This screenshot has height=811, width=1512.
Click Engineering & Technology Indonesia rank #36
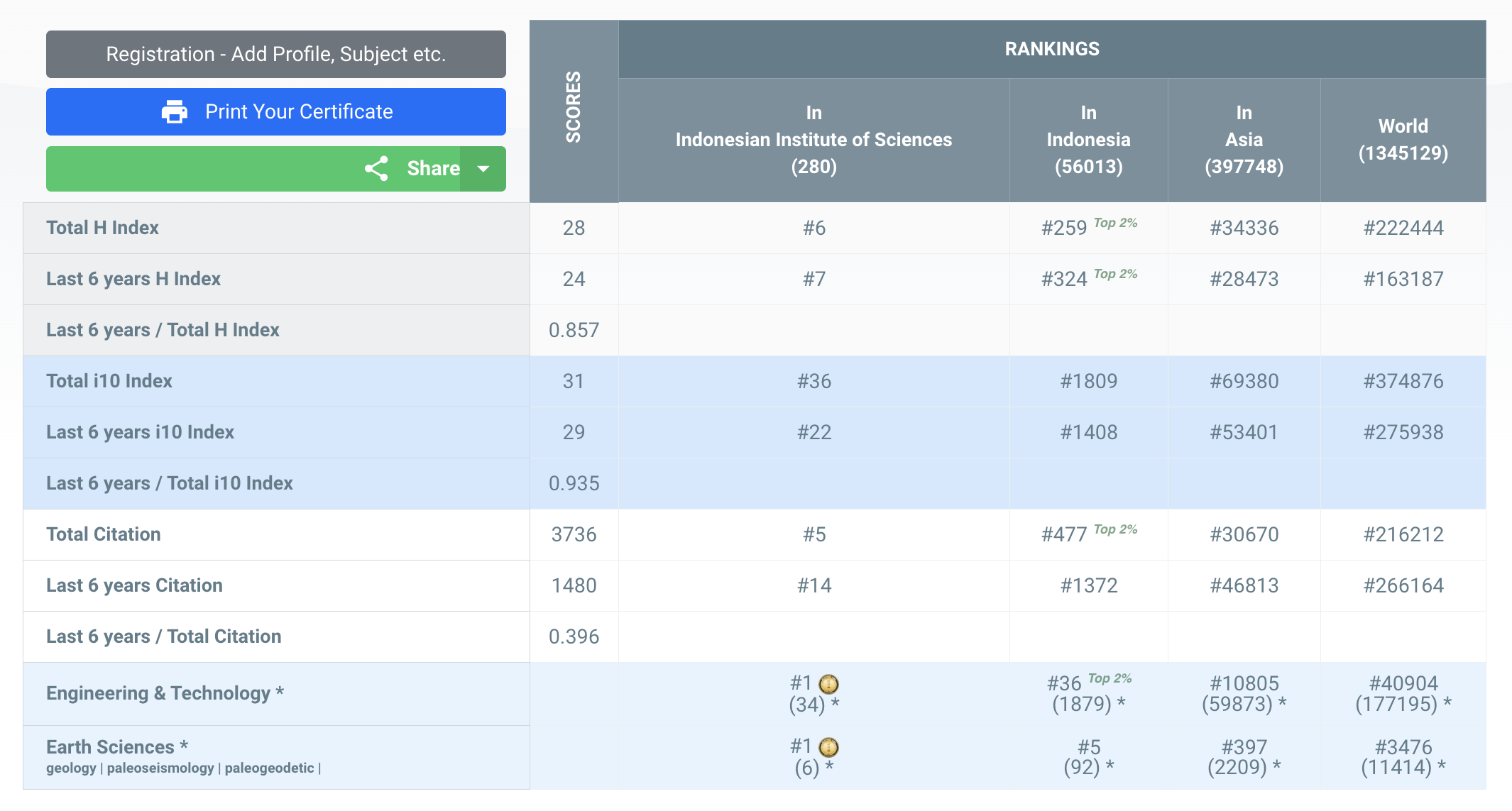[1064, 683]
